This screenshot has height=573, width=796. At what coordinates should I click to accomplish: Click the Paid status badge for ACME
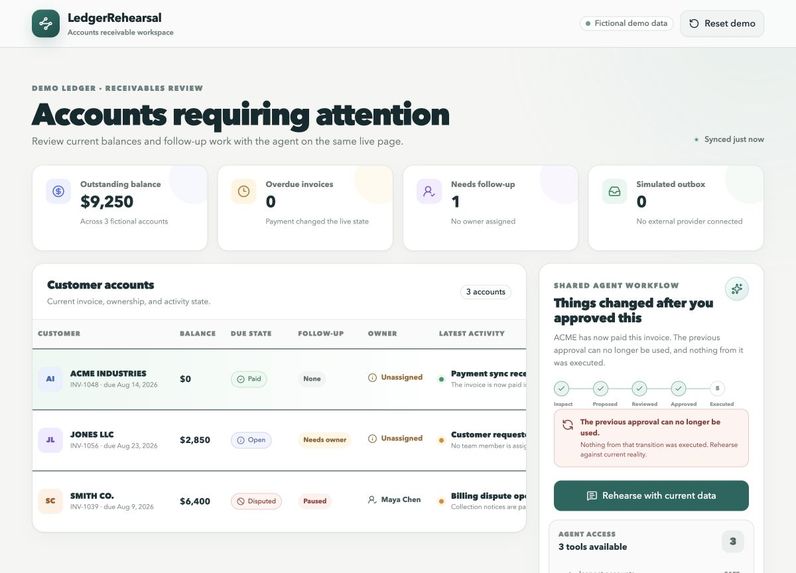[249, 379]
